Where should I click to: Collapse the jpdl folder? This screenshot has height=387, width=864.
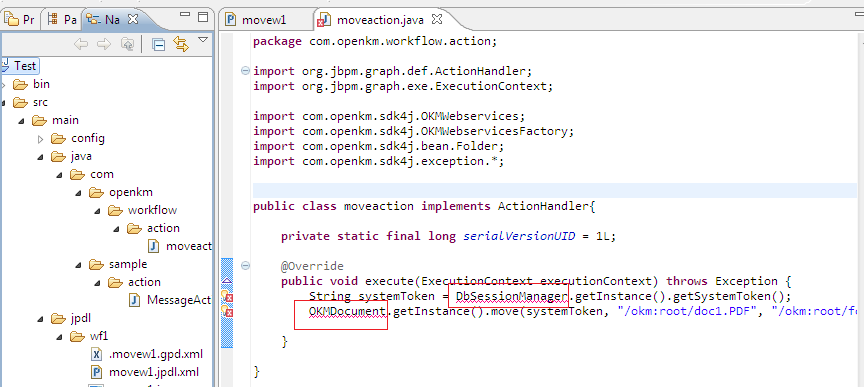coord(41,319)
